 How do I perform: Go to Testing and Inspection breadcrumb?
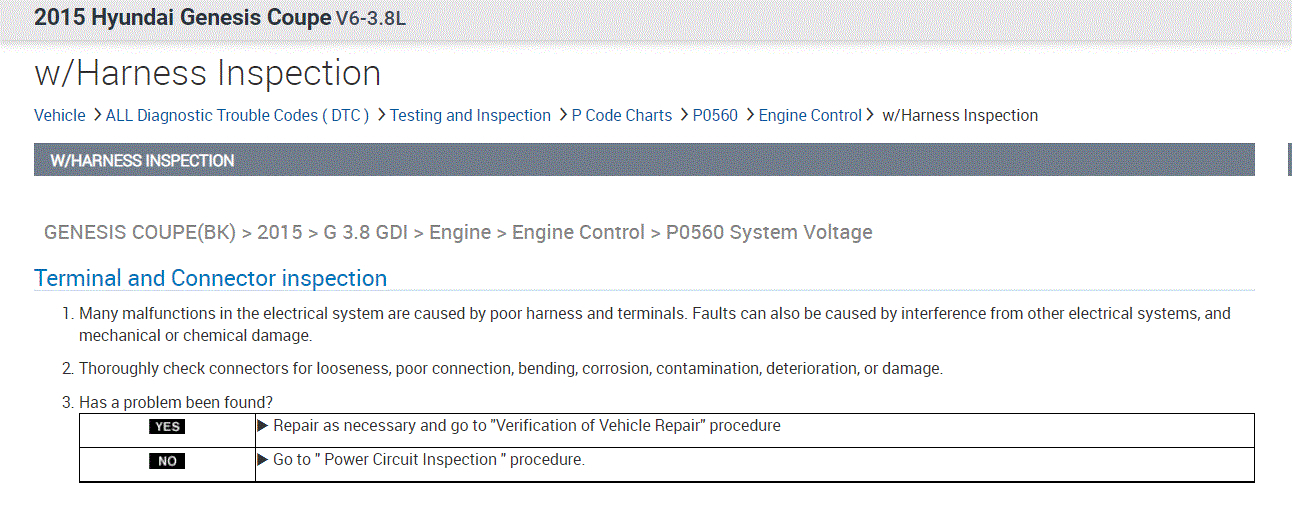pos(470,115)
